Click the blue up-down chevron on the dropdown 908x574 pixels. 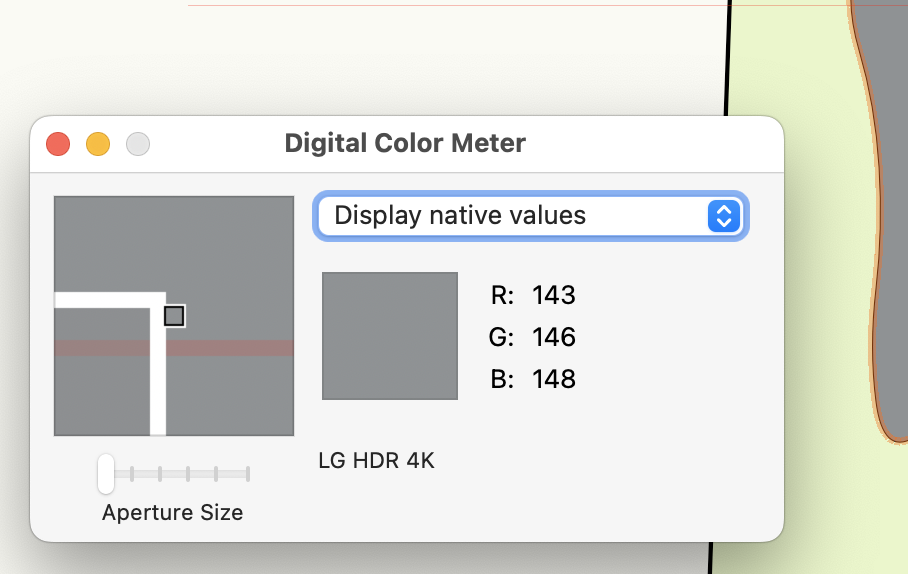pos(723,216)
